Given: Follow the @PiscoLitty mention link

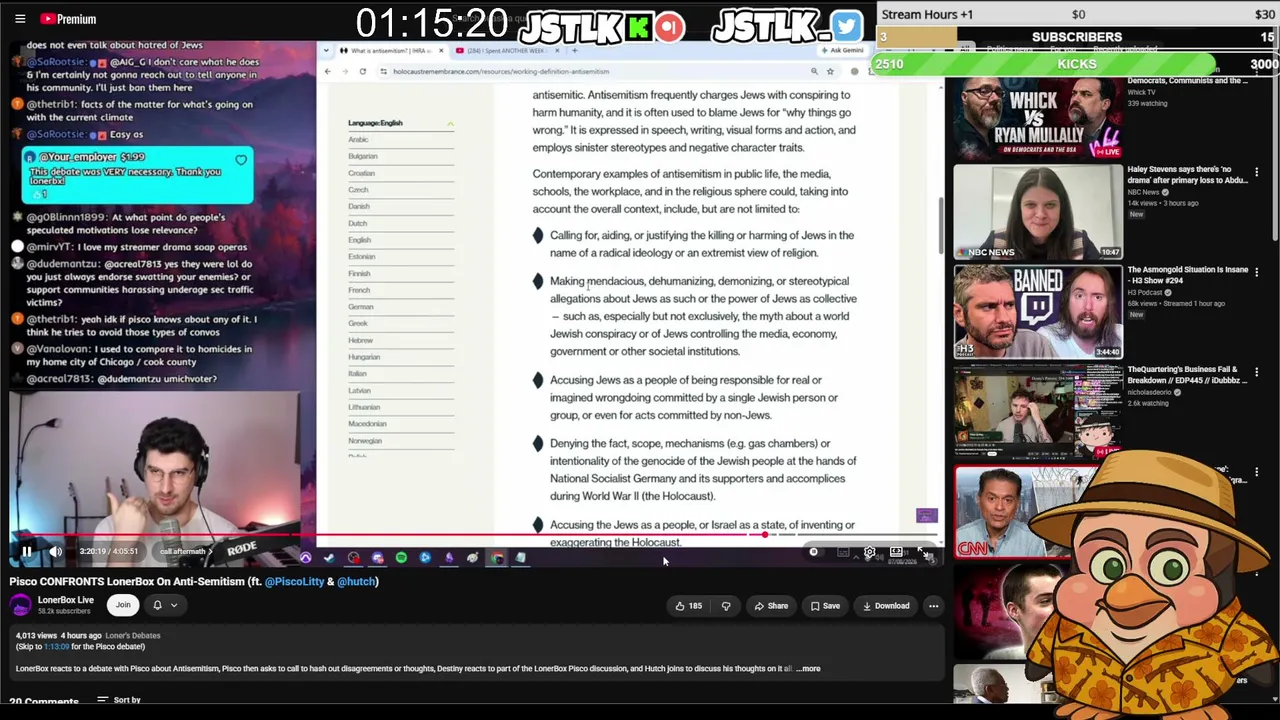Looking at the screenshot, I should (295, 581).
